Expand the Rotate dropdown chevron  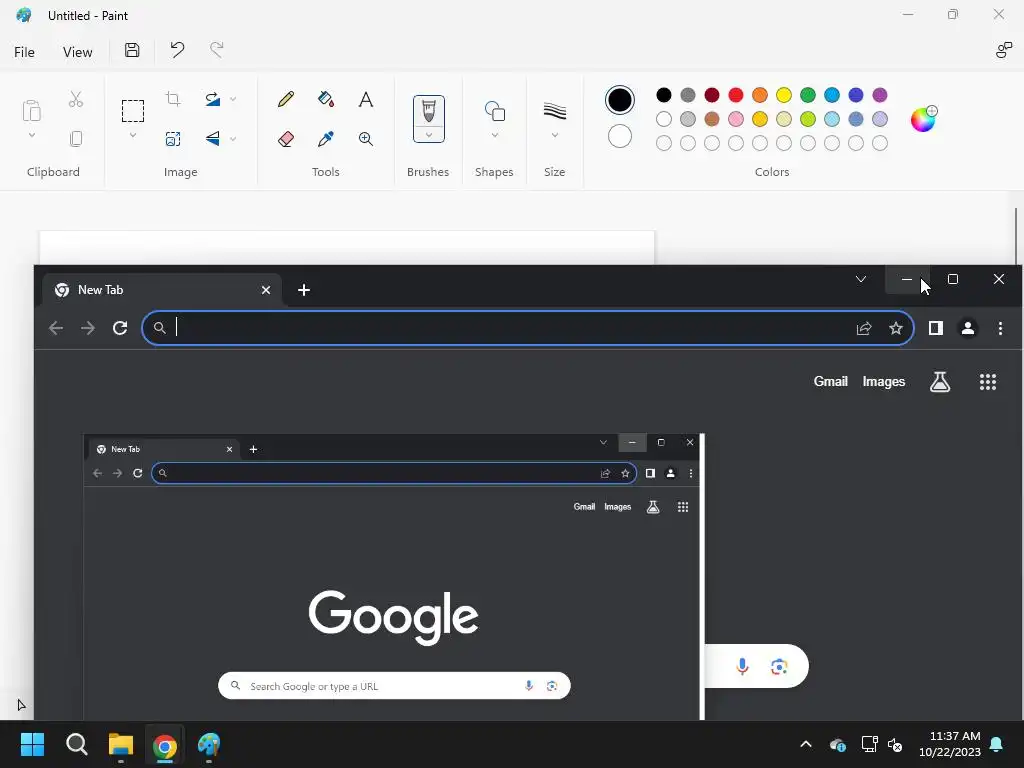point(233,99)
